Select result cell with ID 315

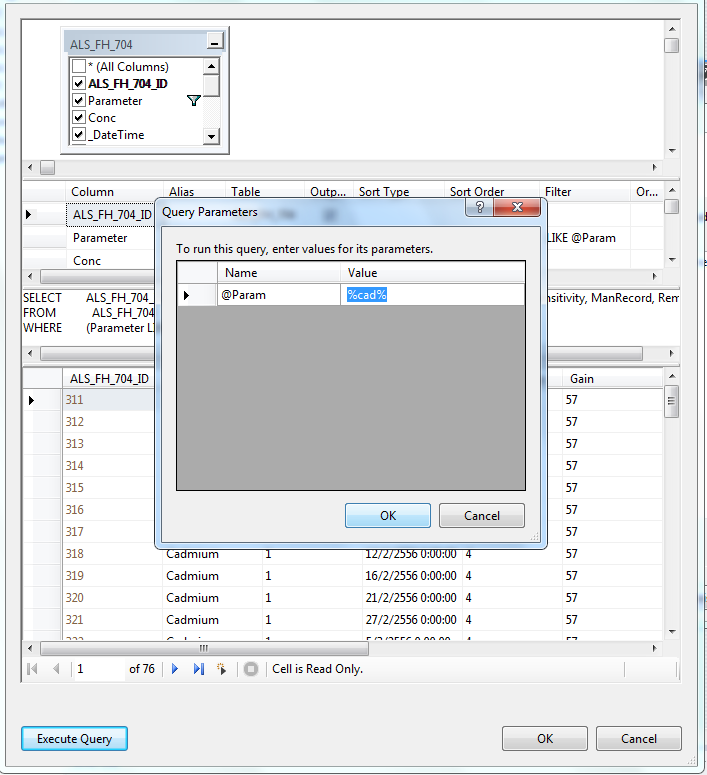point(109,488)
